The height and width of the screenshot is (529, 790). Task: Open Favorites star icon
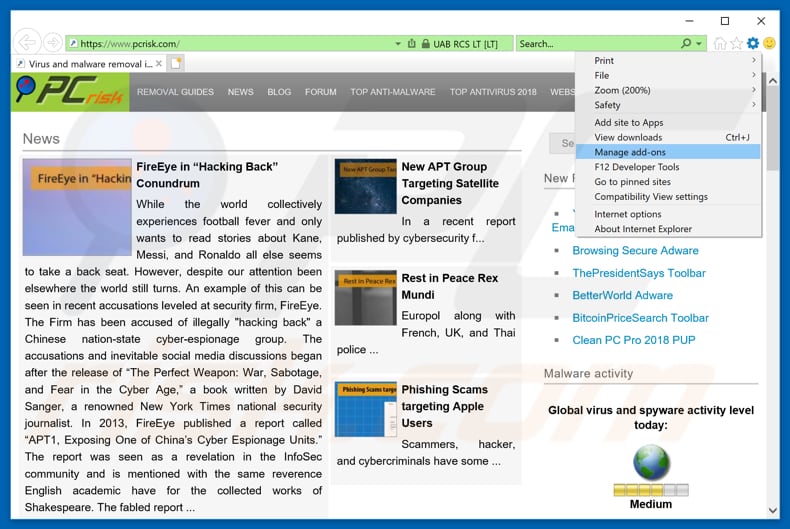[x=736, y=43]
